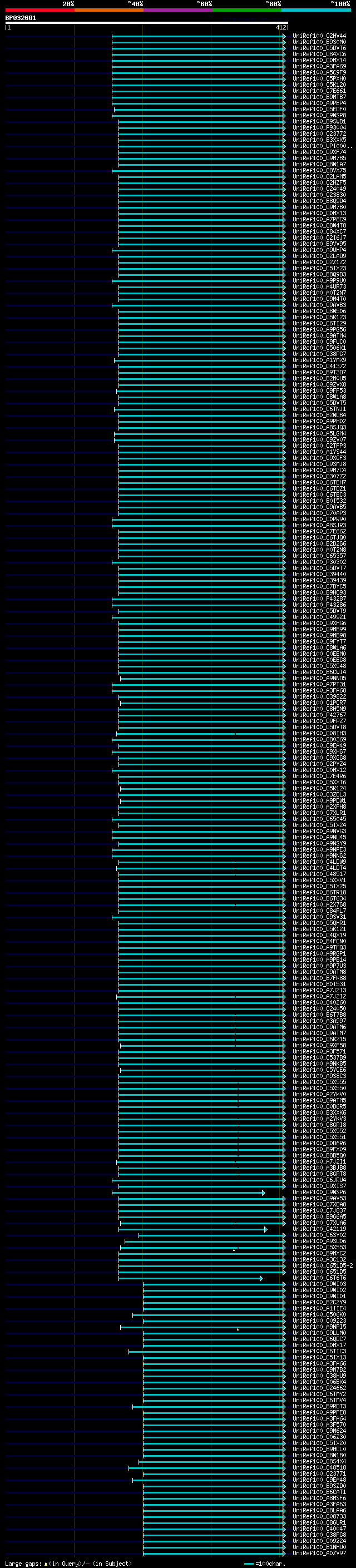Select hit UniRef100_O24049
Viewport: 356px width, 1568px height.
(x=319, y=189)
